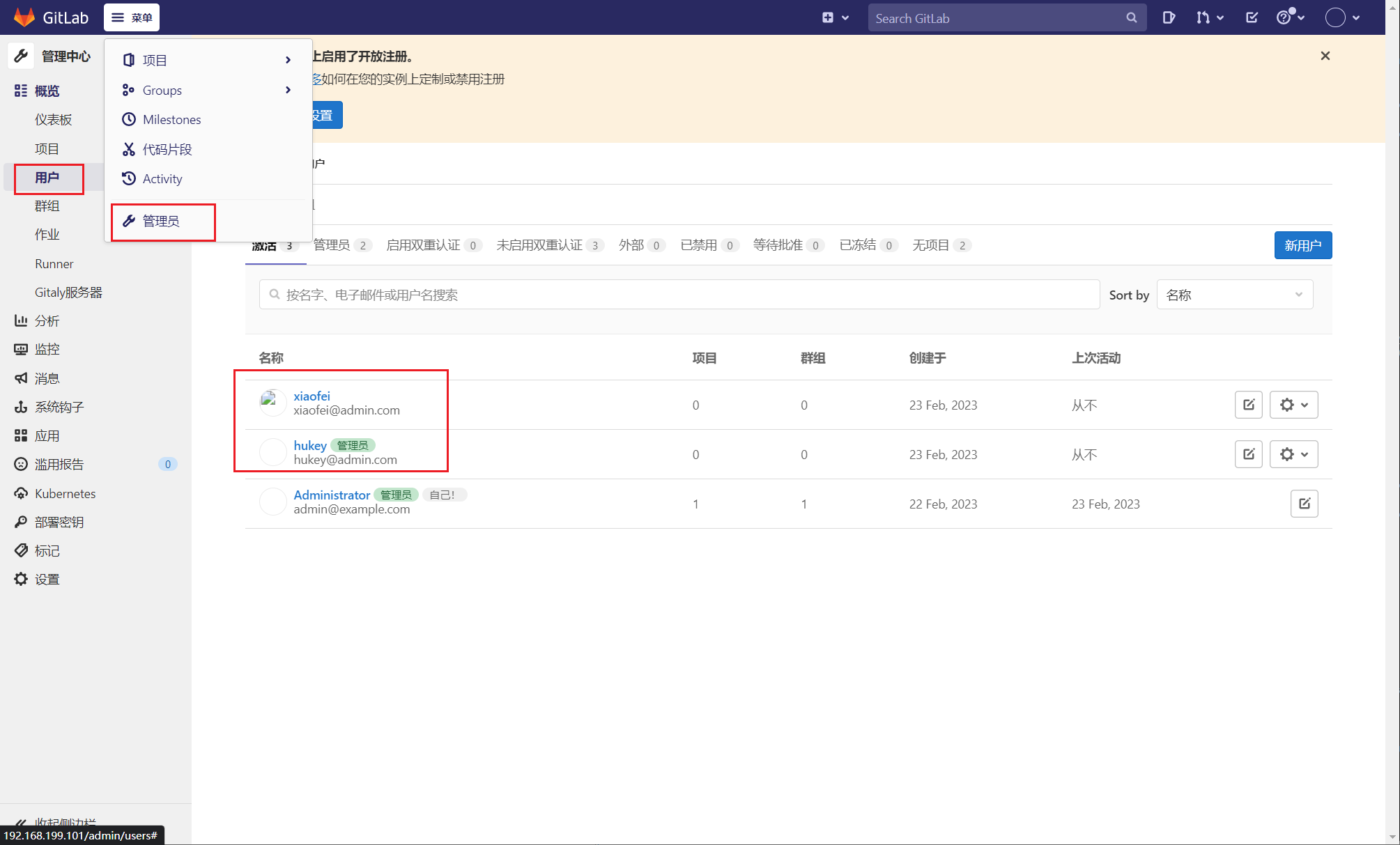
Task: Open the user avatar dropdown
Action: [1342, 18]
